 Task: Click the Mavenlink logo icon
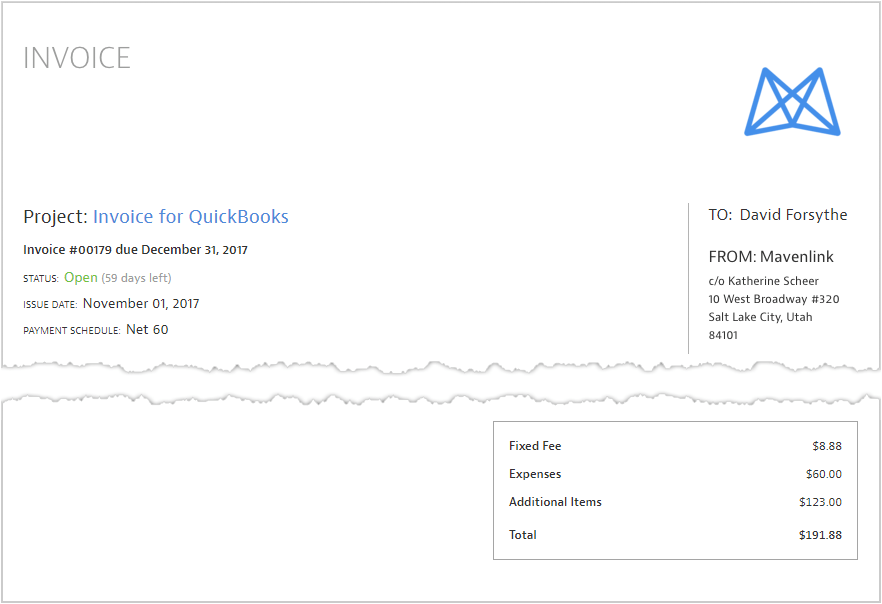pyautogui.click(x=792, y=101)
